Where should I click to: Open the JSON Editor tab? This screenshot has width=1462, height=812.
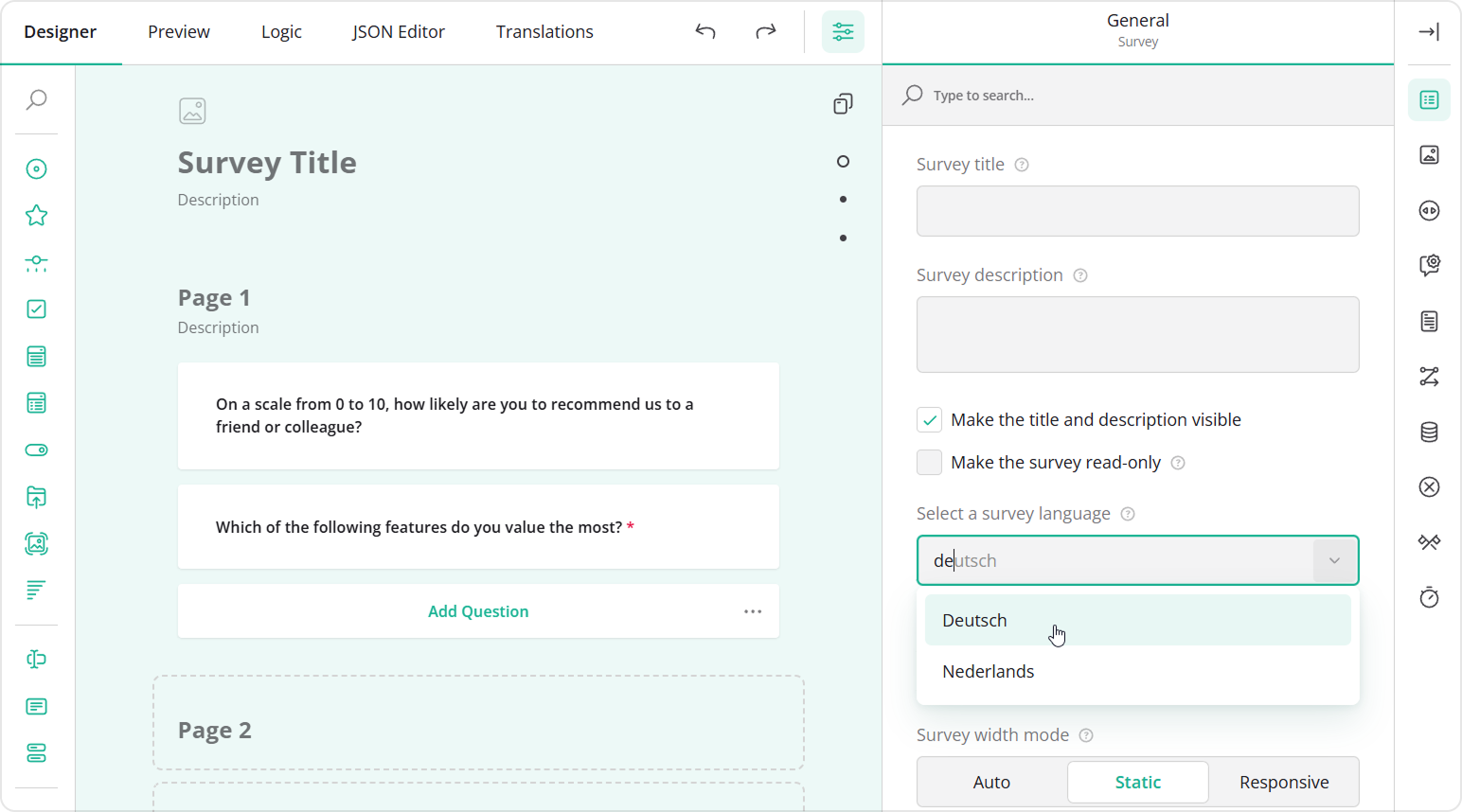[x=398, y=31]
